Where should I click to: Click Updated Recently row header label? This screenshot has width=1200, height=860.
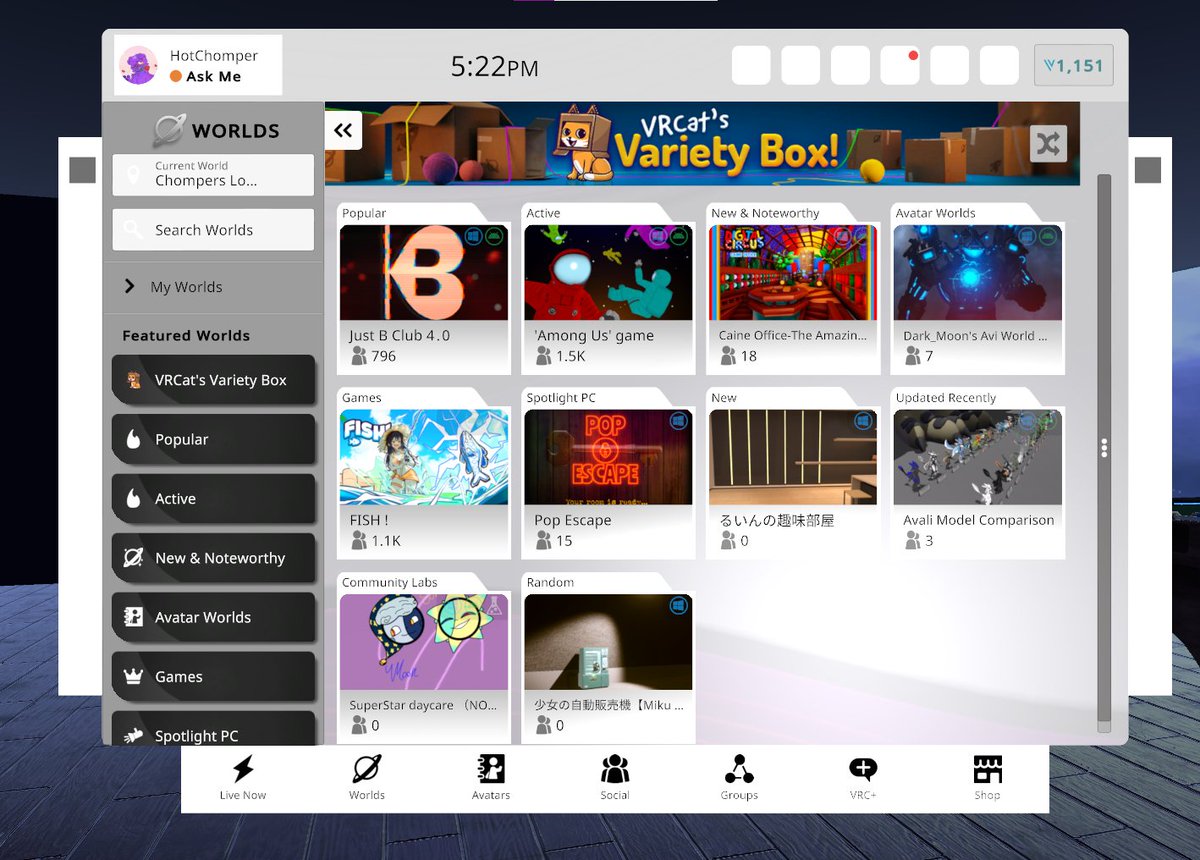click(x=946, y=398)
